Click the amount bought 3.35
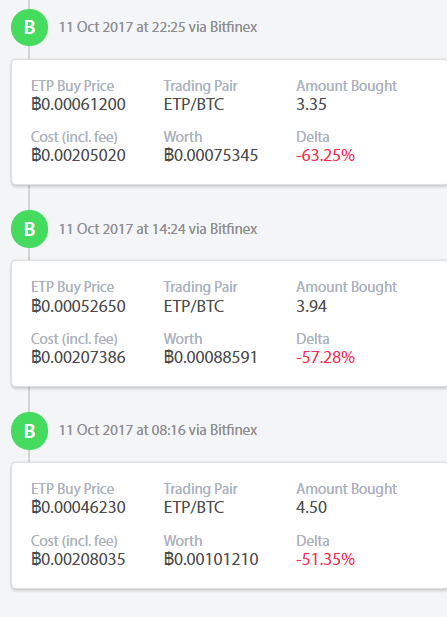The height and width of the screenshot is (617, 447). (x=311, y=105)
